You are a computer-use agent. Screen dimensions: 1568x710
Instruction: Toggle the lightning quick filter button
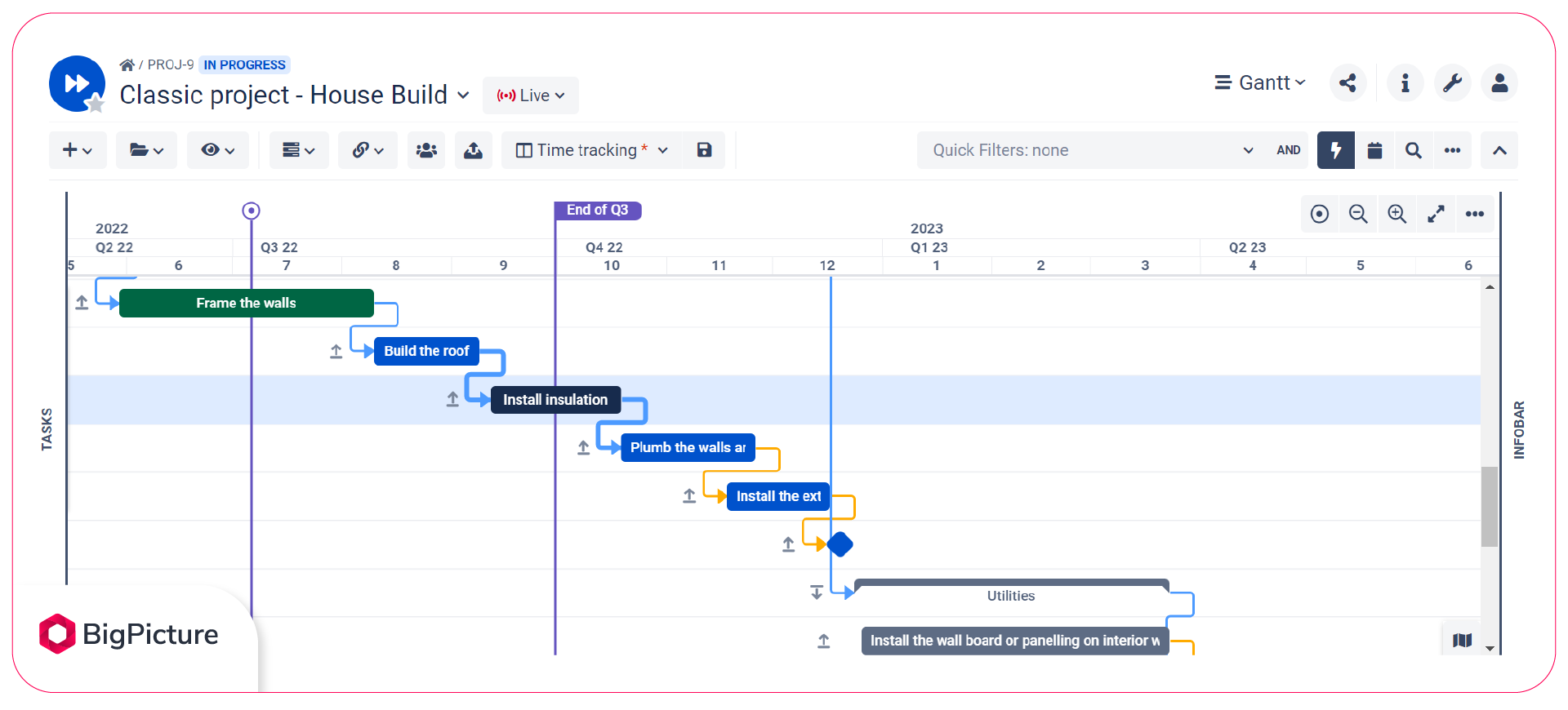pyautogui.click(x=1335, y=150)
